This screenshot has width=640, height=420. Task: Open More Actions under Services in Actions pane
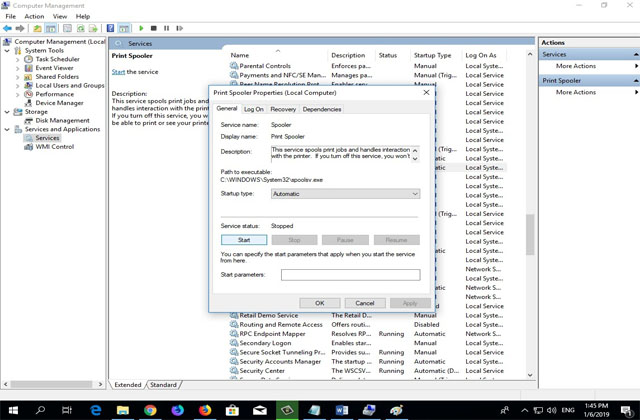[576, 66]
